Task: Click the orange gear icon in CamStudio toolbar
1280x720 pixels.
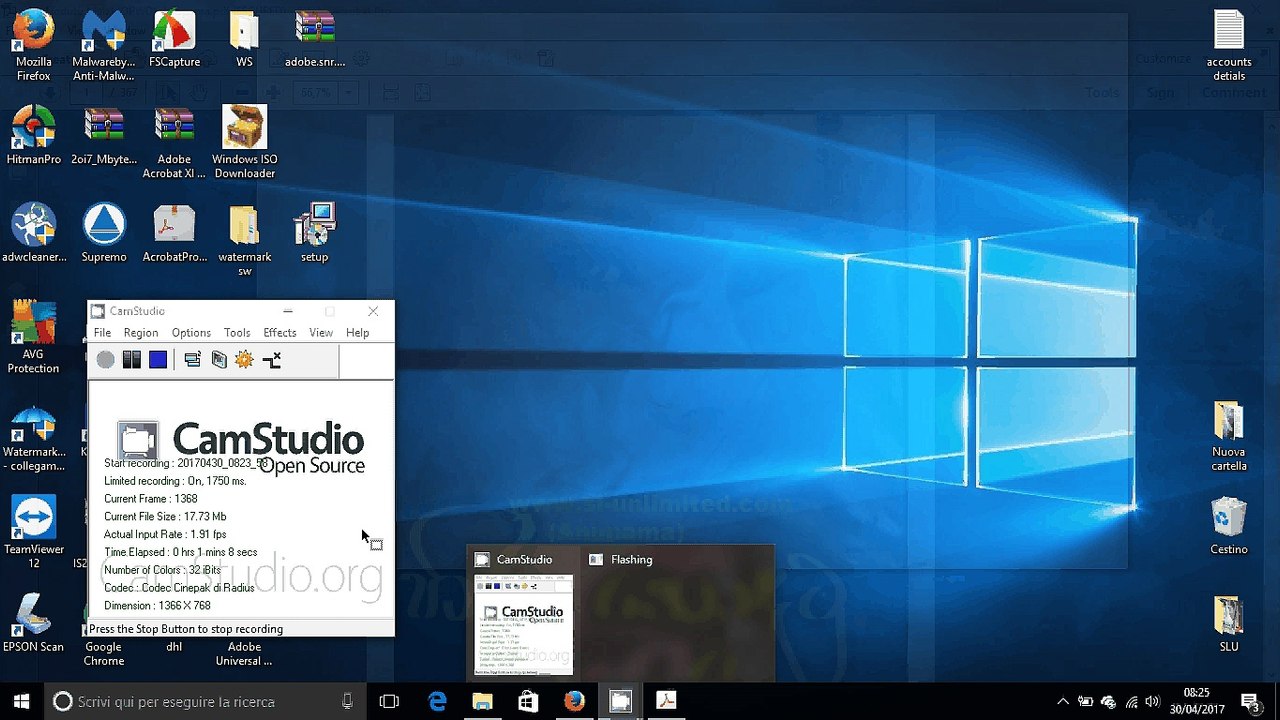Action: tap(244, 360)
